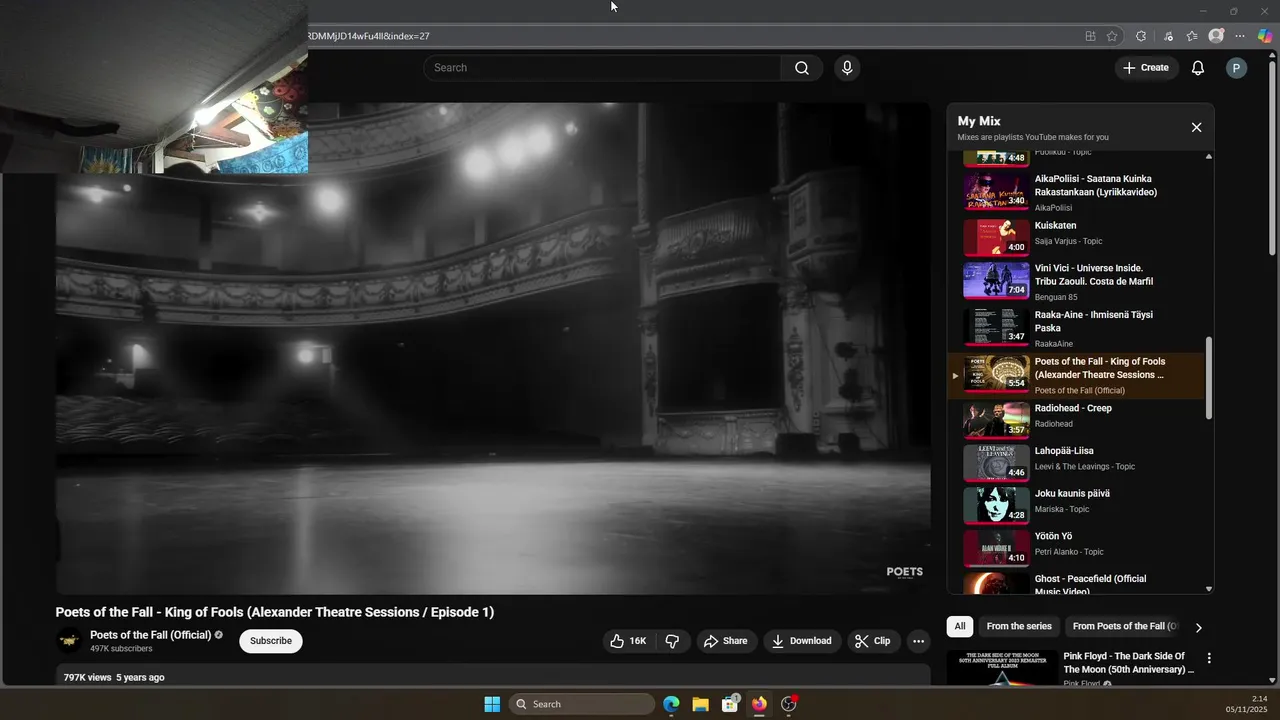Screen dimensions: 1280x720
Task: Open the Poets of the Fall channel avatar
Action: 69,641
